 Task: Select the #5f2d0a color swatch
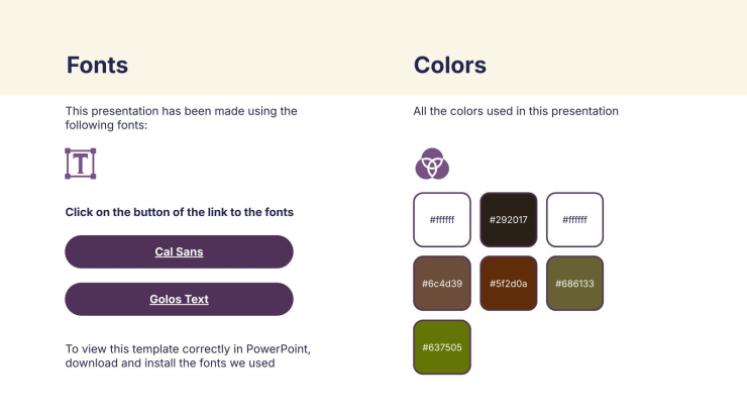(508, 283)
